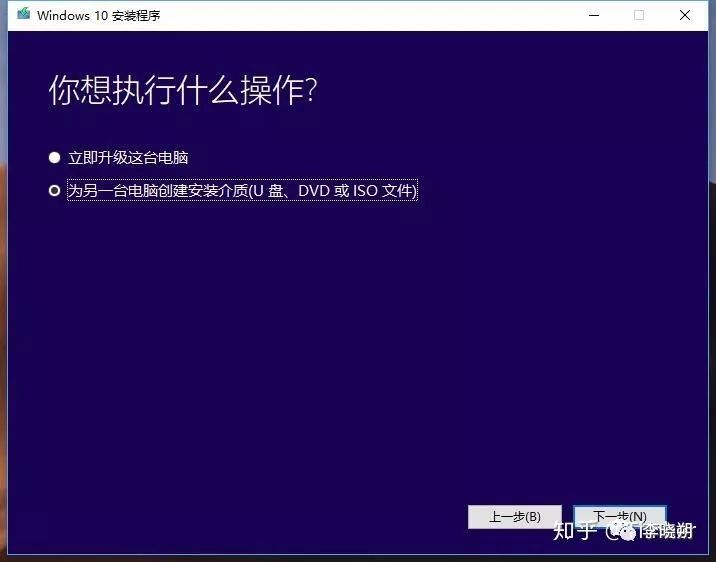Click the 下一步(N) next button
This screenshot has height=562, width=716.
coord(620,516)
